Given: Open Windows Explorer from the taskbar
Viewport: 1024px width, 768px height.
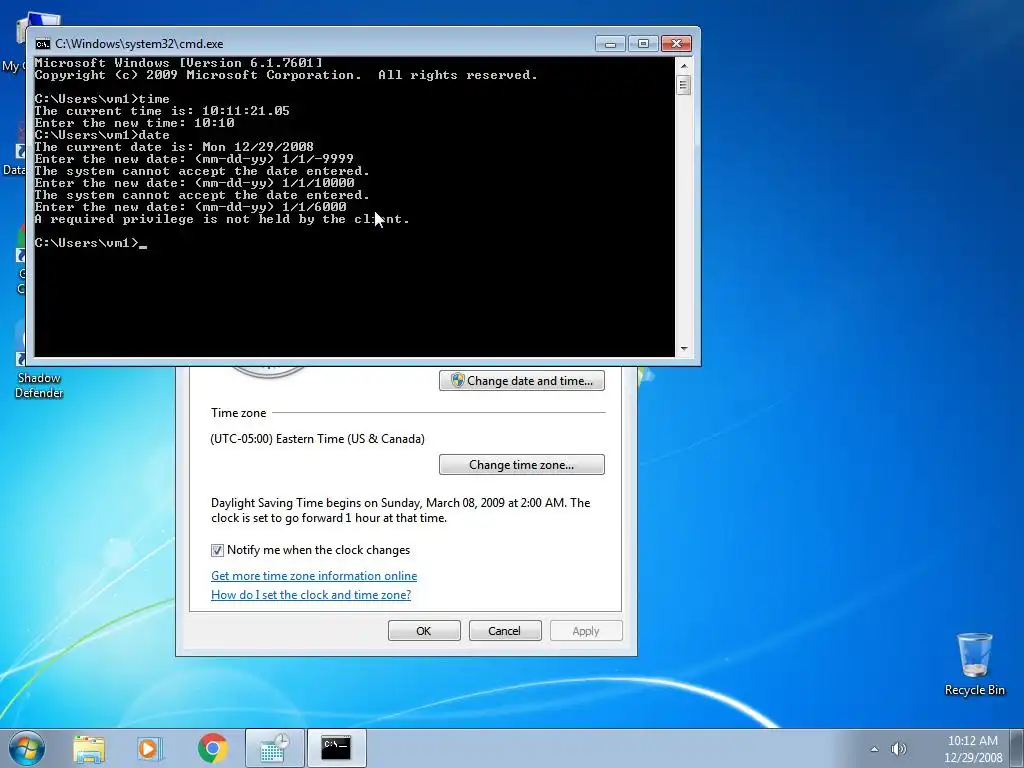Looking at the screenshot, I should [89, 749].
